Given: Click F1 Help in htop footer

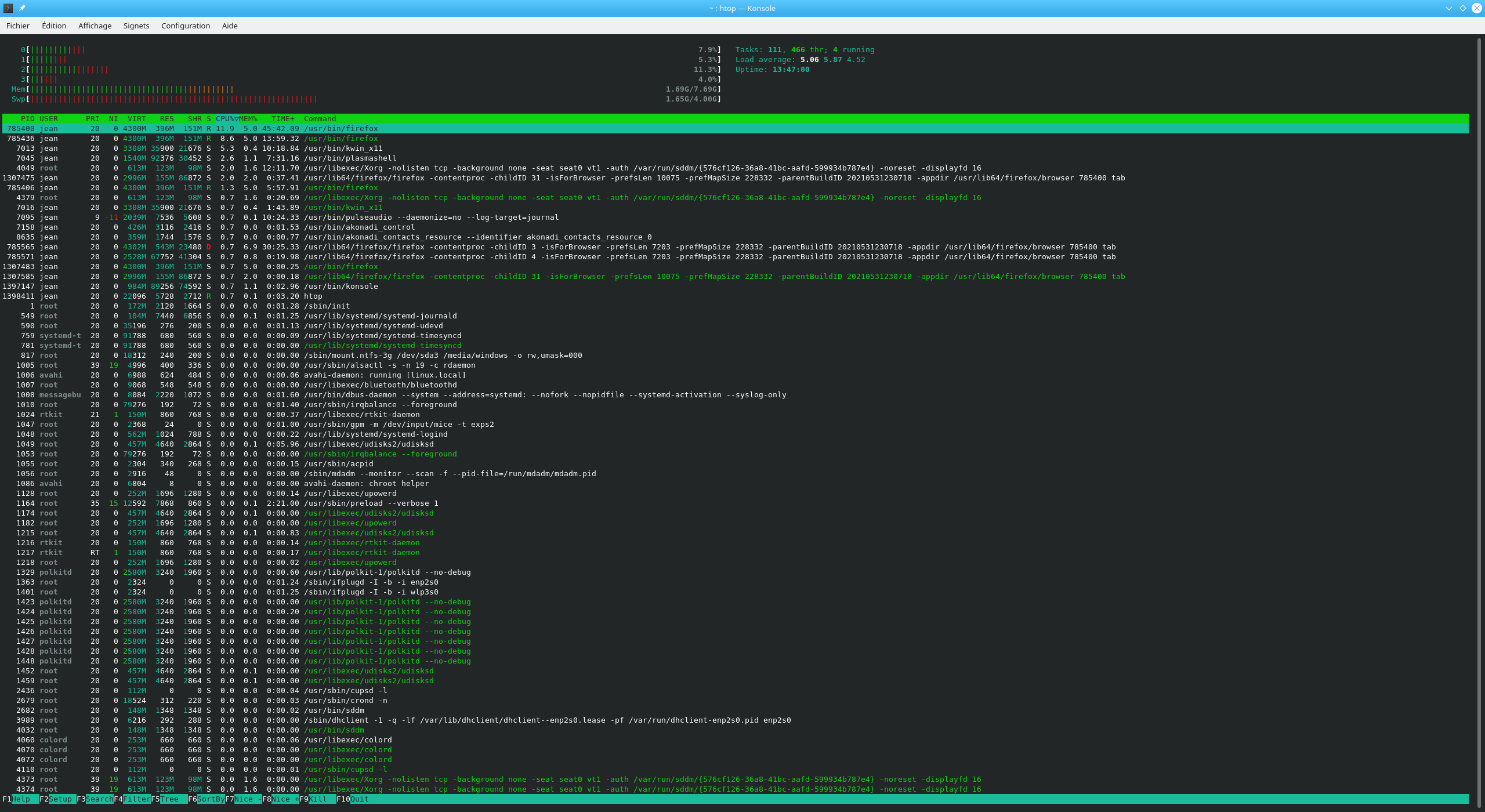Looking at the screenshot, I should (21, 799).
